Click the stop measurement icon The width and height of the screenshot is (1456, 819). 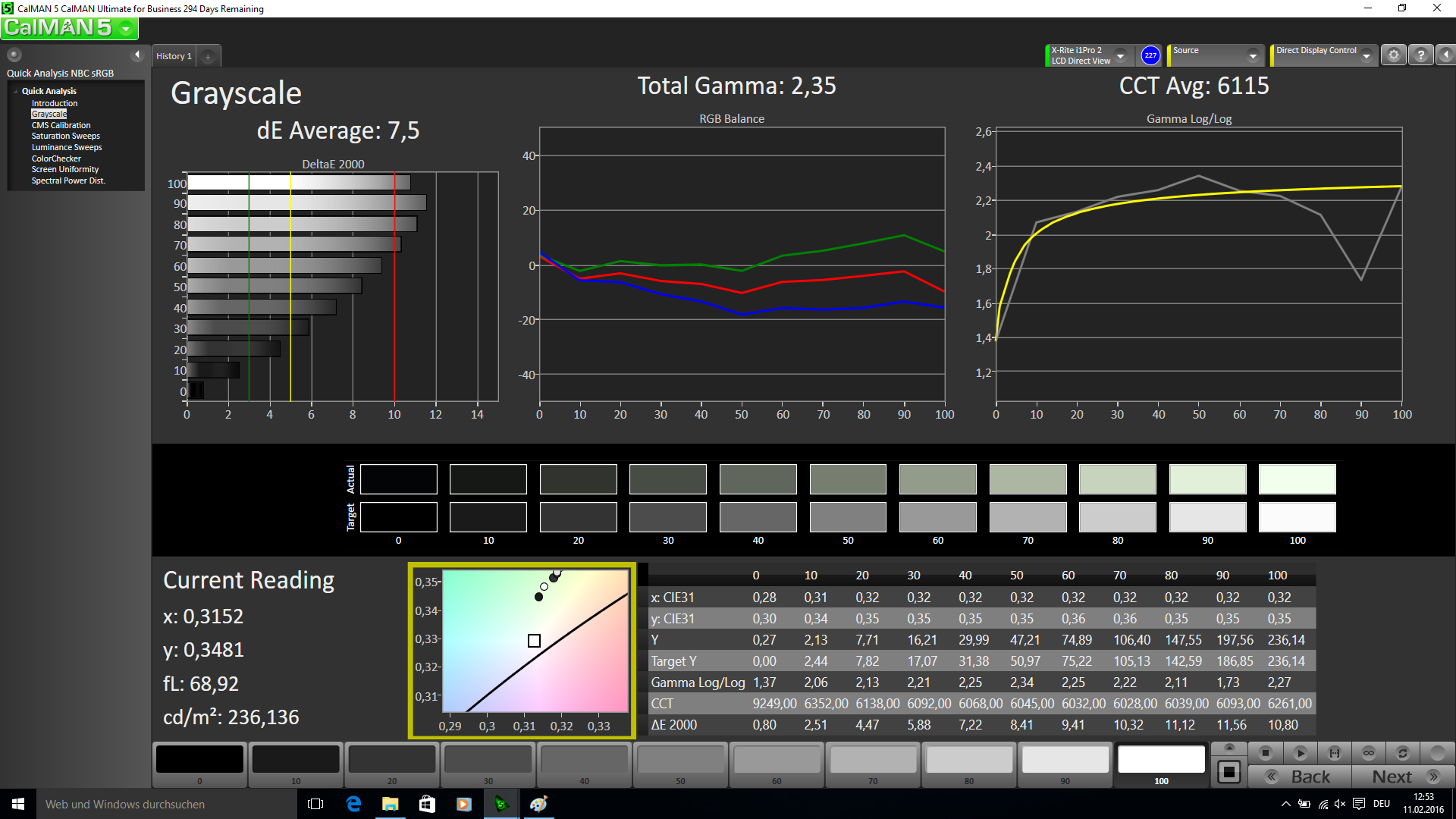coord(1265,753)
